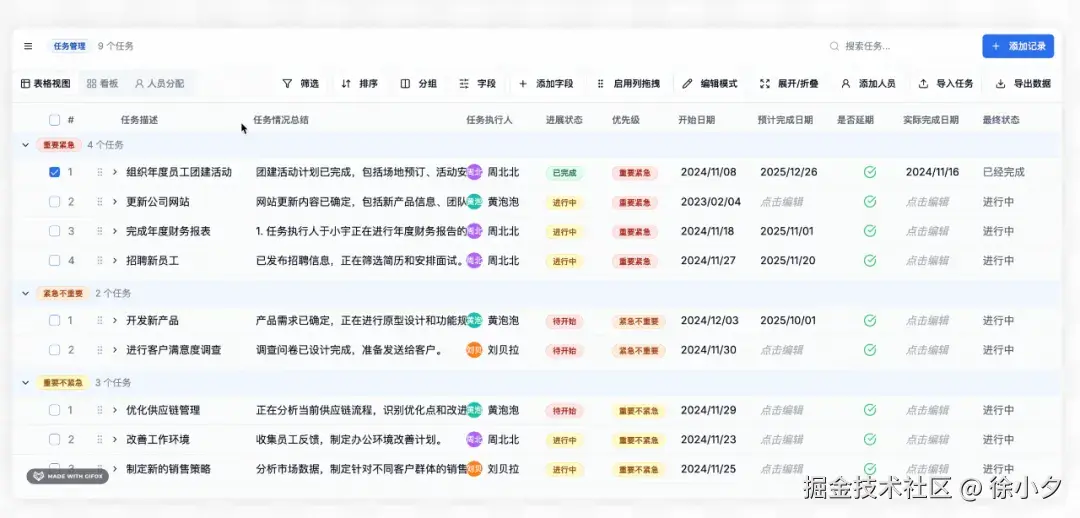The width and height of the screenshot is (1080, 518).
Task: Expand the 更新公司网站 row chevron
Action: click(115, 202)
